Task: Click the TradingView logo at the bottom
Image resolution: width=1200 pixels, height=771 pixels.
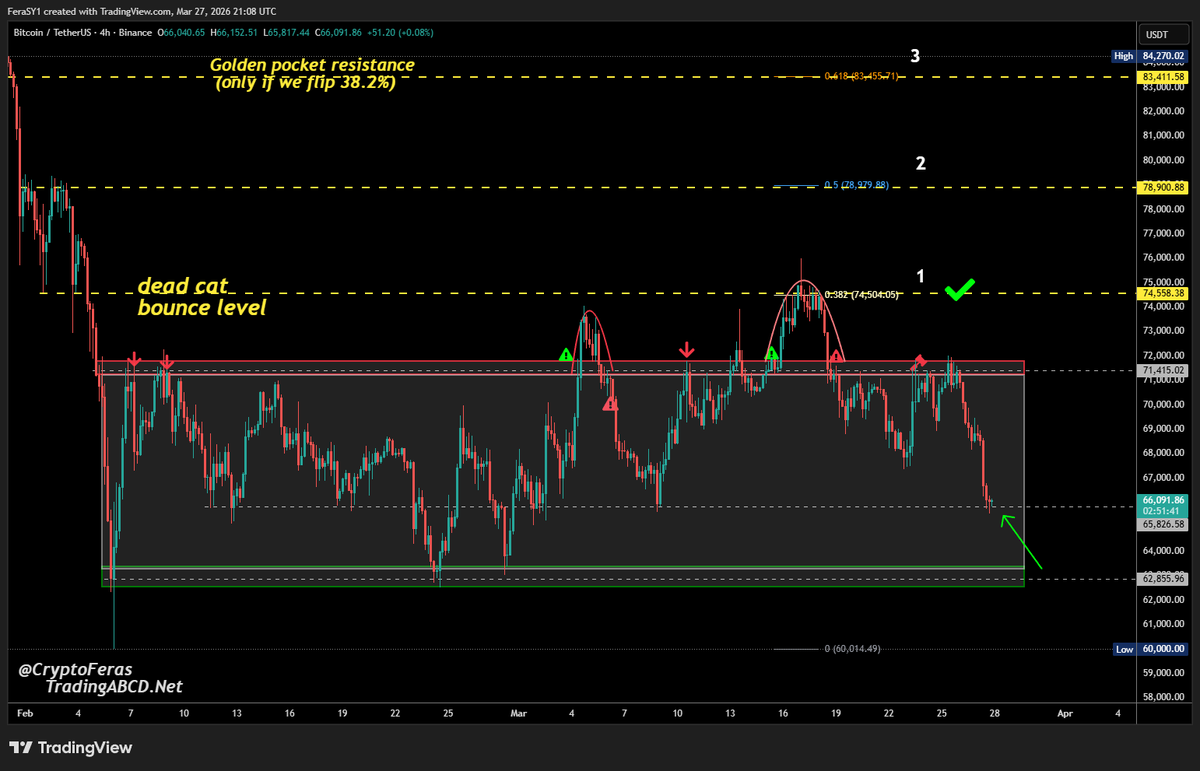Action: (x=70, y=748)
